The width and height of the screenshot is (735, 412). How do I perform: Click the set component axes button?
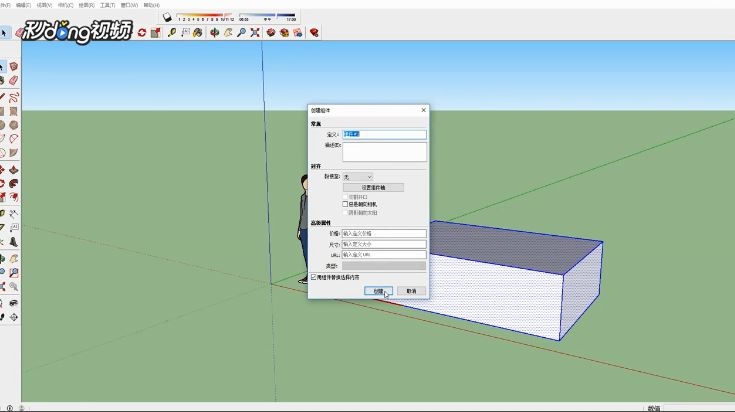373,187
